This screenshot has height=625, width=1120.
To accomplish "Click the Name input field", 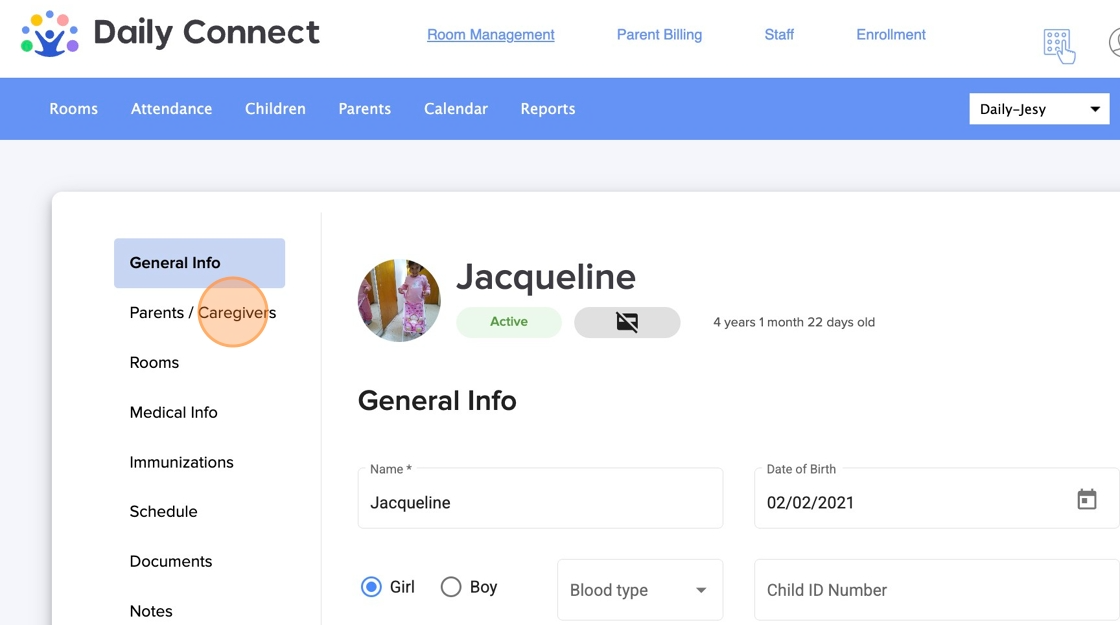I will point(540,499).
